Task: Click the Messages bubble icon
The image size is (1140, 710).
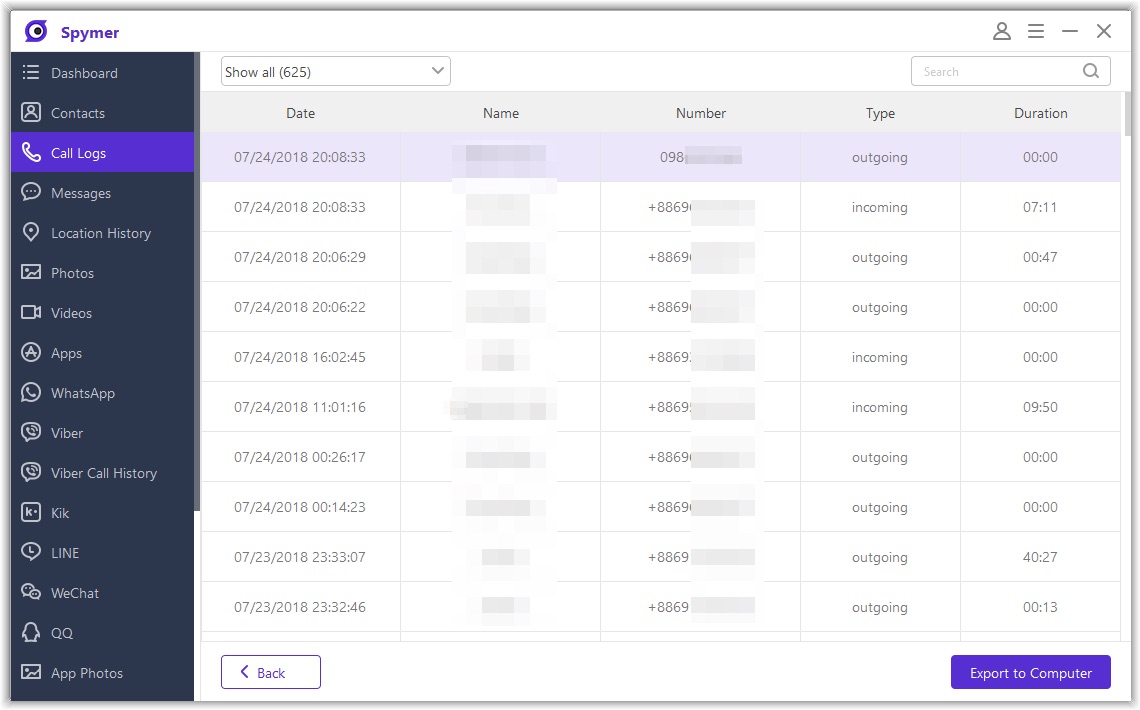Action: pyautogui.click(x=31, y=192)
